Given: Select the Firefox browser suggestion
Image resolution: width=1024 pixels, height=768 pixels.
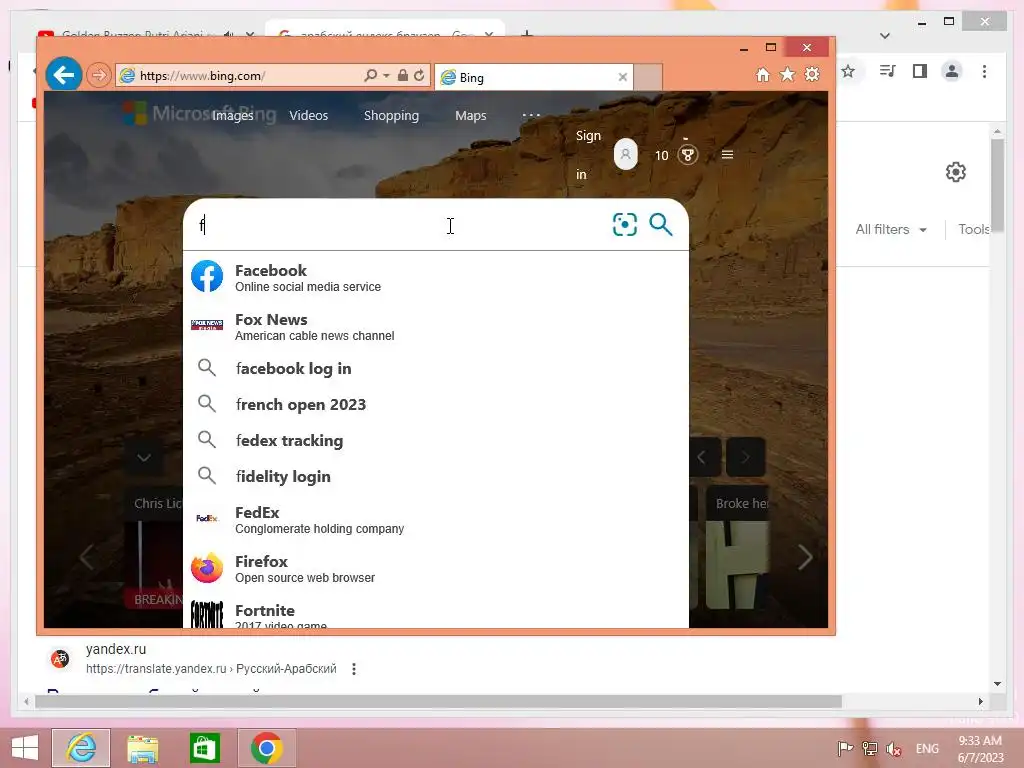Looking at the screenshot, I should click(x=436, y=568).
